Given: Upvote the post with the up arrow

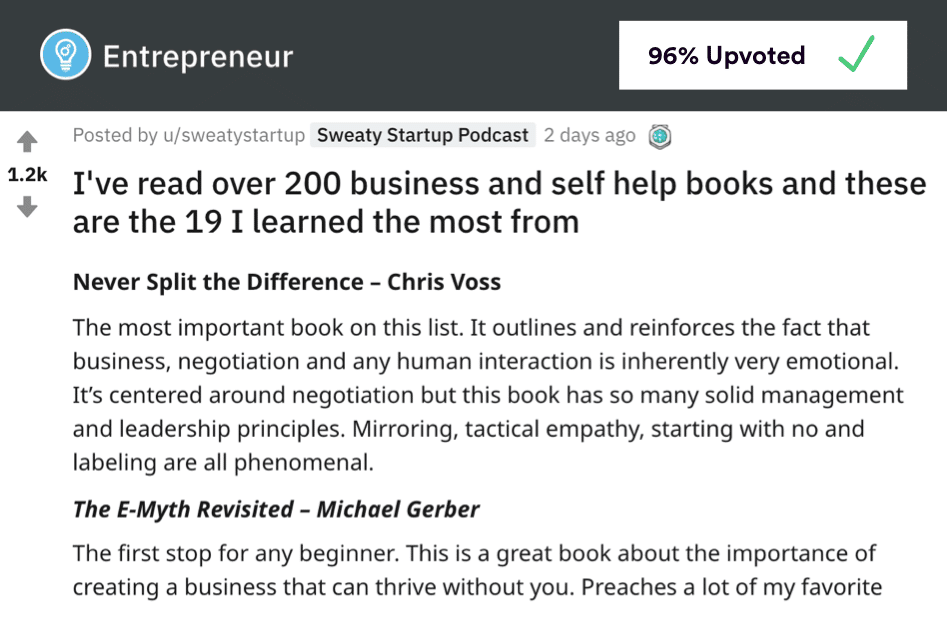Looking at the screenshot, I should click(x=27, y=140).
